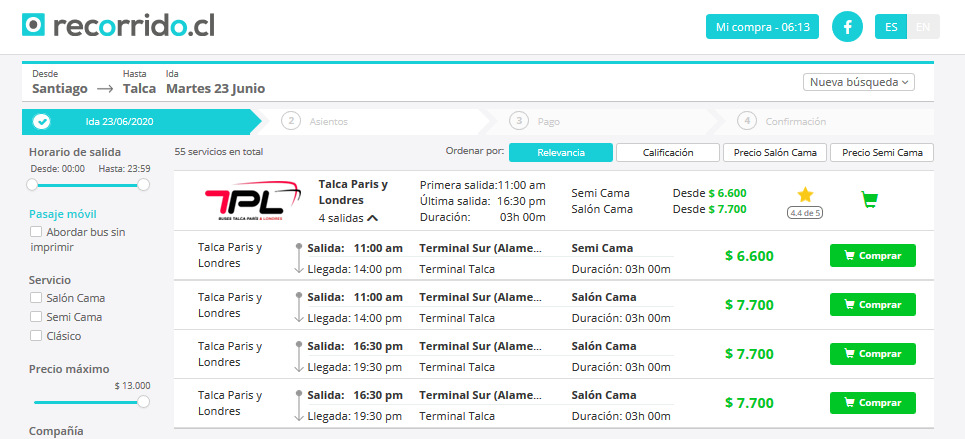Buy the first 16:30 pm Salón Cama ticket
The width and height of the screenshot is (965, 439).
(873, 354)
